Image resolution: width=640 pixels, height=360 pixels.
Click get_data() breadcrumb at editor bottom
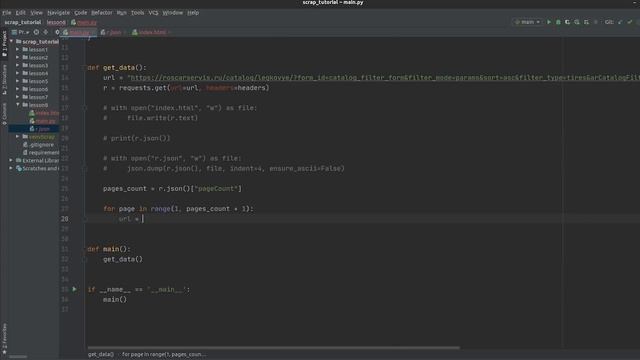(x=100, y=354)
